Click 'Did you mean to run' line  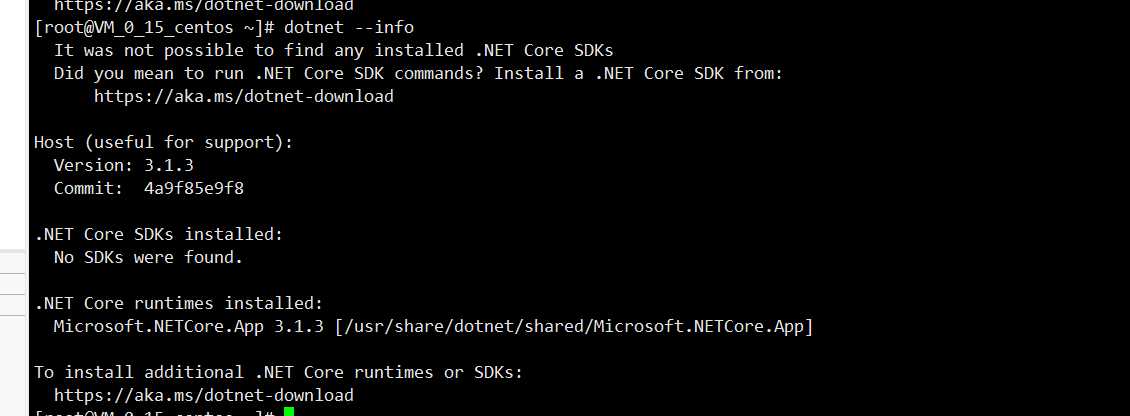418,74
